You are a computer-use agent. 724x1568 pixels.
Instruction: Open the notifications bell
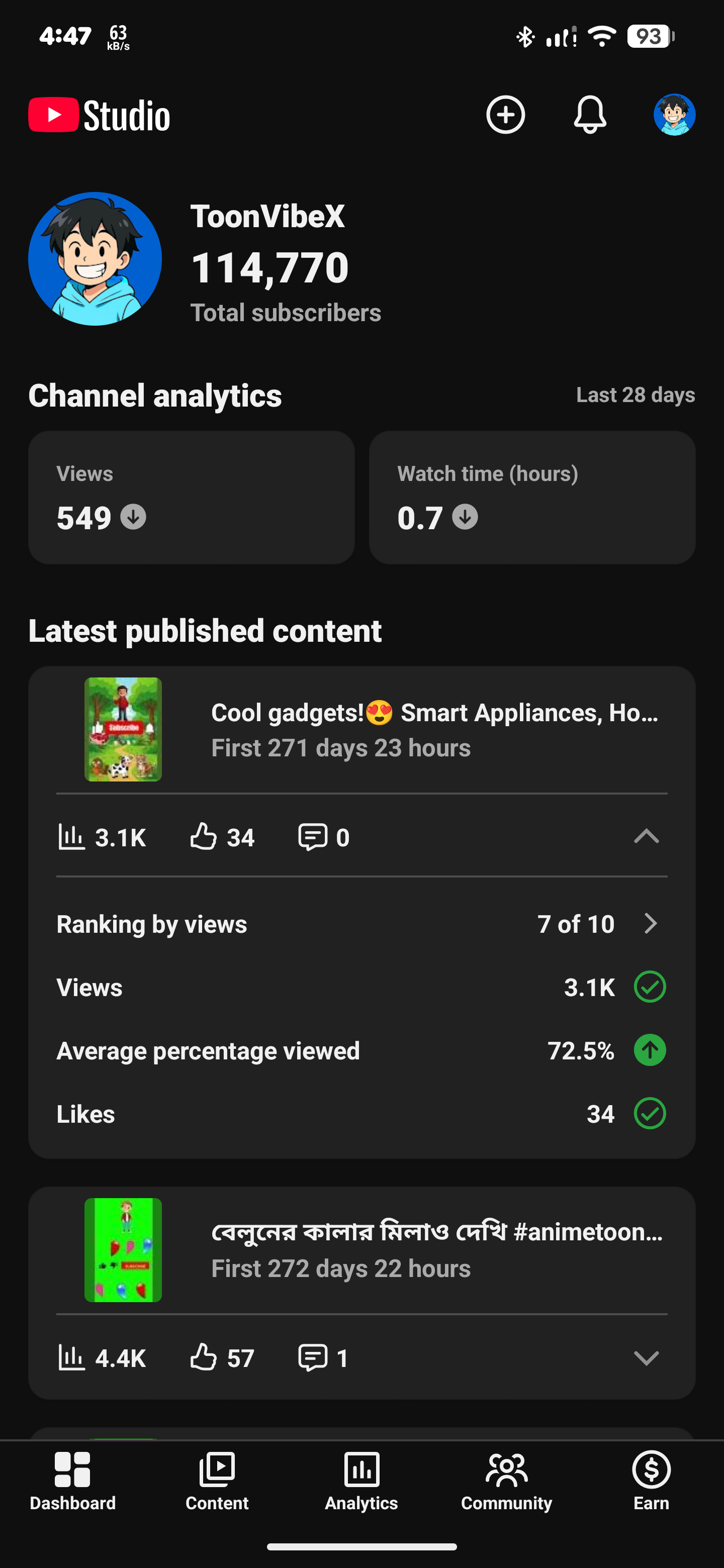tap(590, 115)
